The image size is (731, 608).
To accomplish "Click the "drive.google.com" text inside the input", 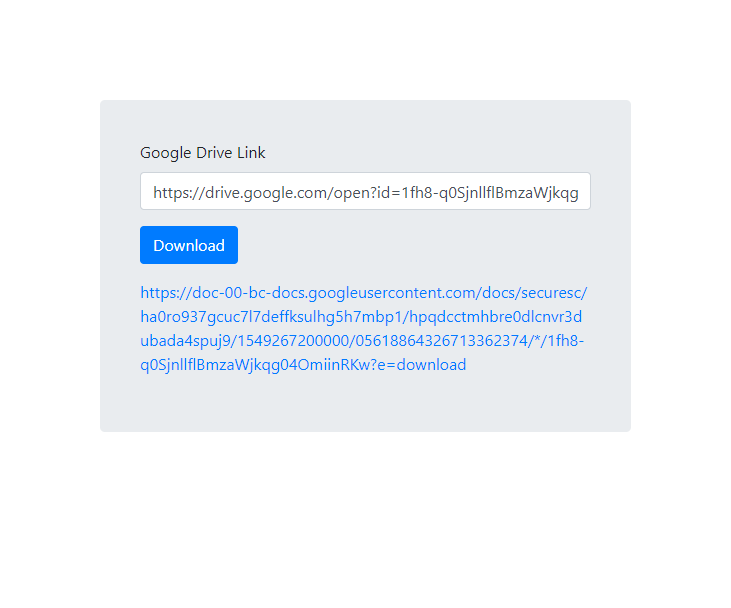I will click(x=267, y=193).
